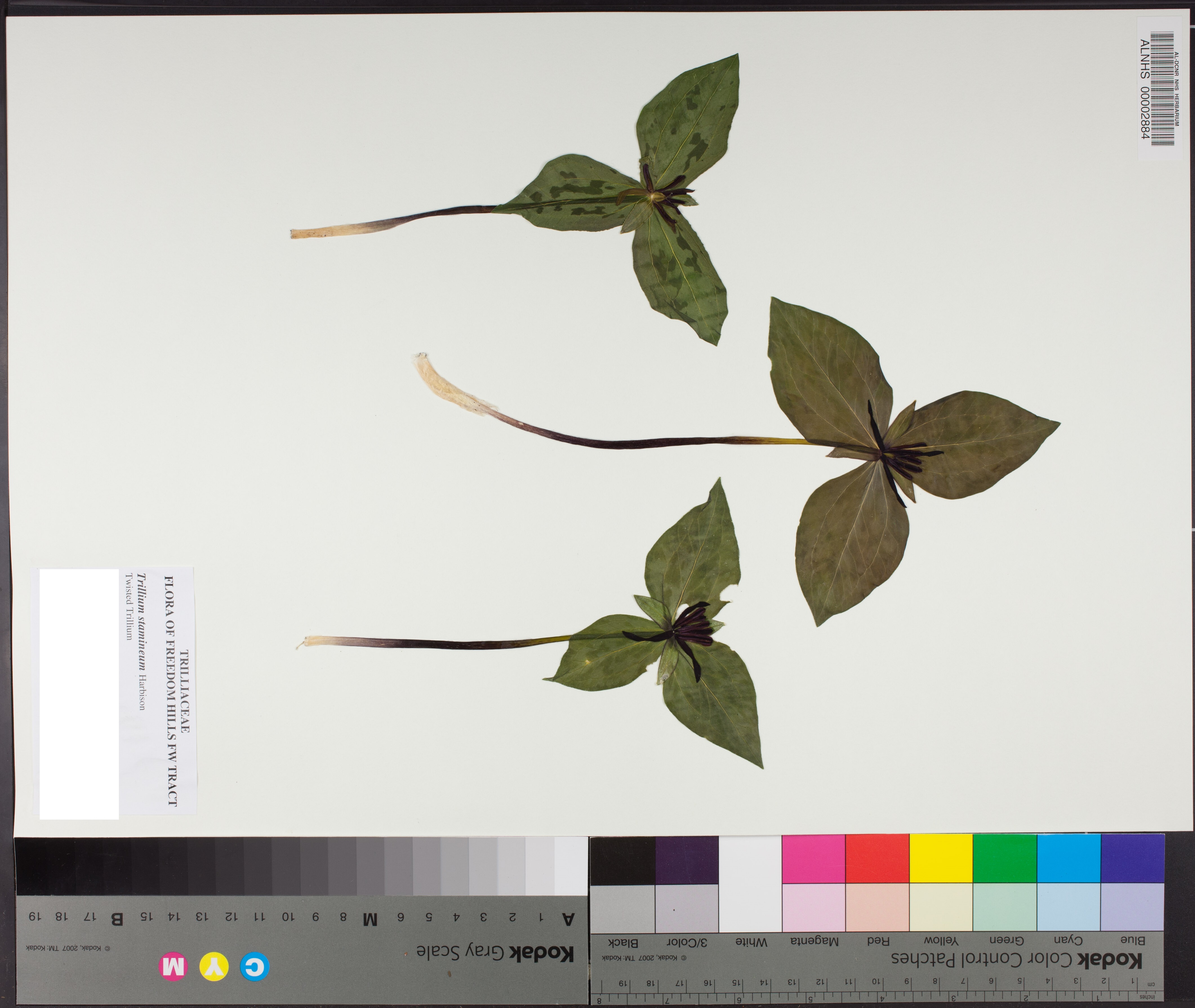This screenshot has height=1008, width=1195.
Task: Click the 'inches' ruler label
Action: [1147, 996]
